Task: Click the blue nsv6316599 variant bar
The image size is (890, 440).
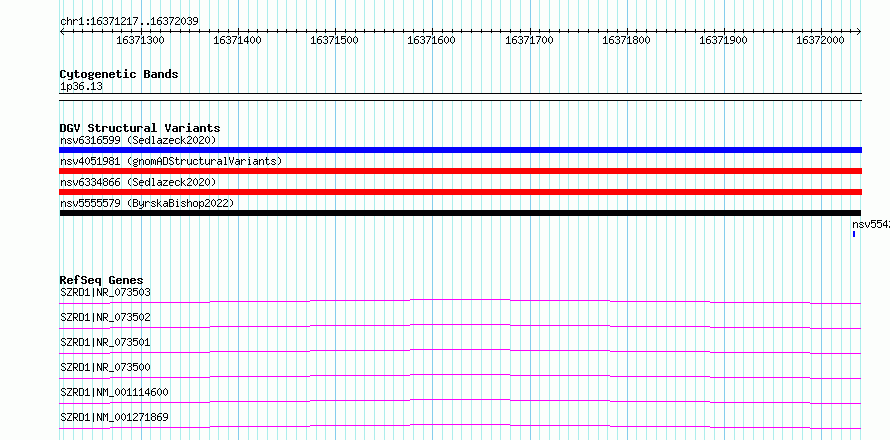Action: [460, 150]
